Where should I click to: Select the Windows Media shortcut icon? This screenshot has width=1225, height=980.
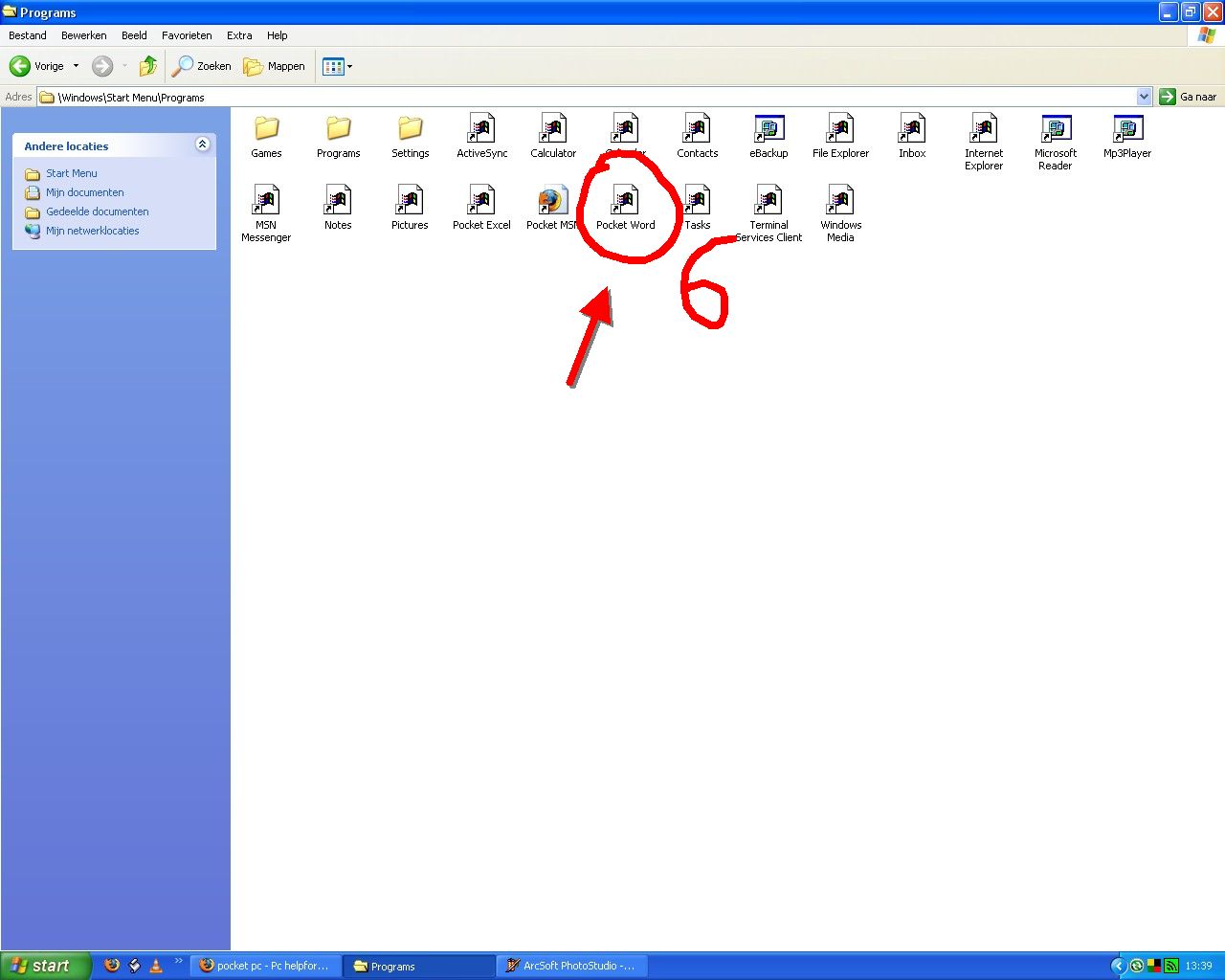coord(840,200)
